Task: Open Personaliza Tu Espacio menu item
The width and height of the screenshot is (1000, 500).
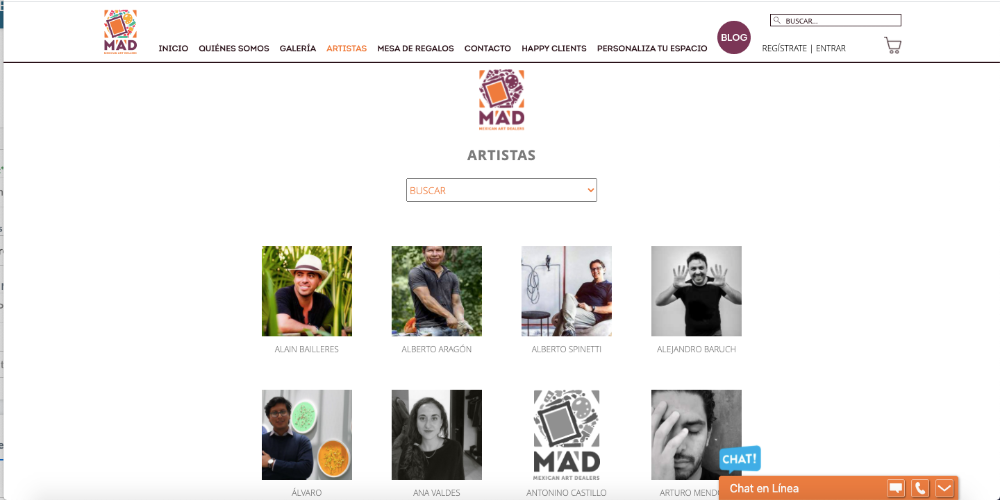Action: pyautogui.click(x=652, y=48)
